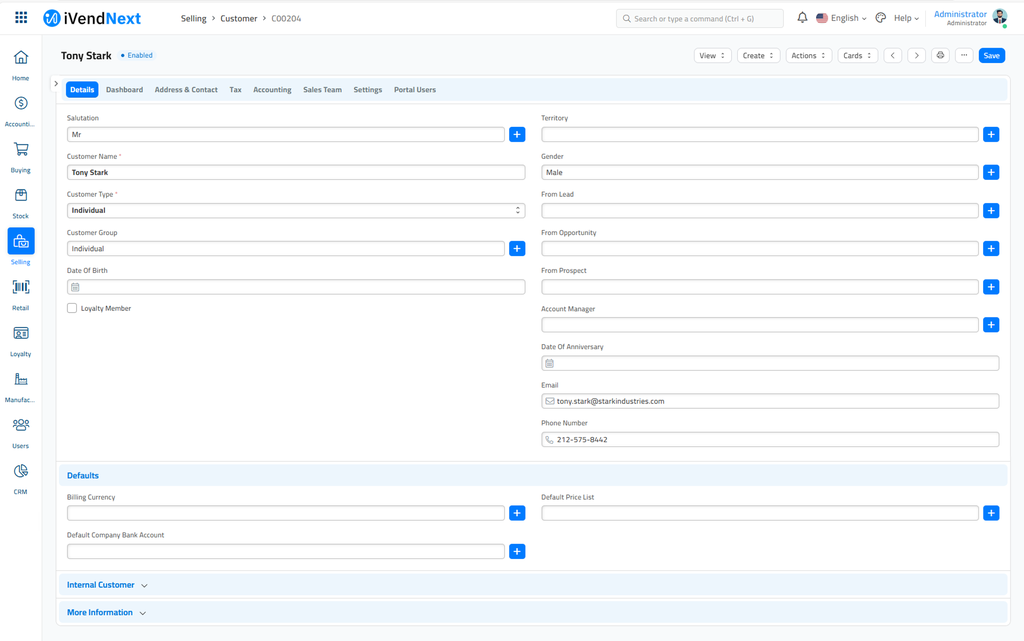Click the notifications bell icon

[802, 18]
